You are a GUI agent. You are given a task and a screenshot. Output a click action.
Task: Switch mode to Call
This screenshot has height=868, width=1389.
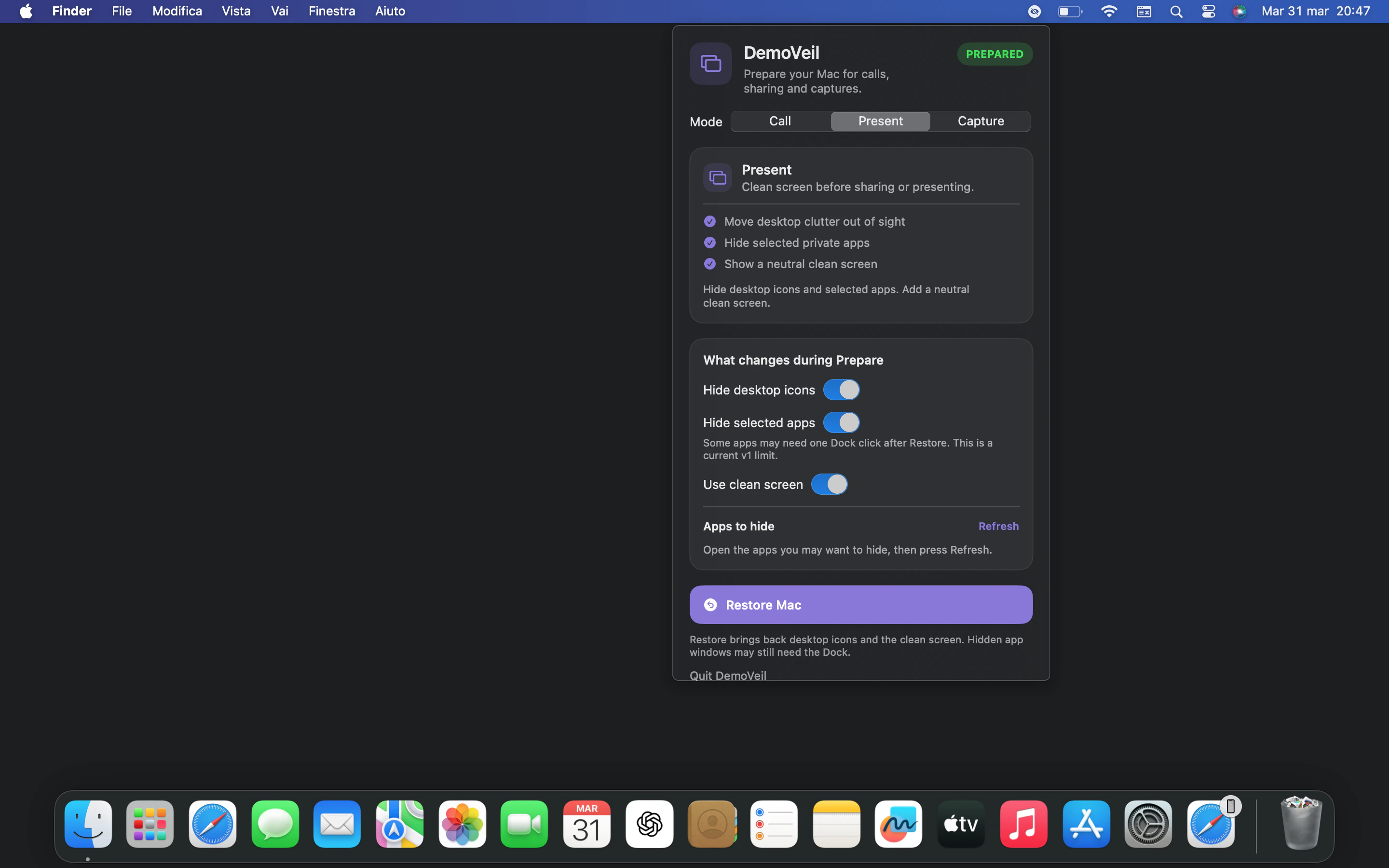coord(780,121)
